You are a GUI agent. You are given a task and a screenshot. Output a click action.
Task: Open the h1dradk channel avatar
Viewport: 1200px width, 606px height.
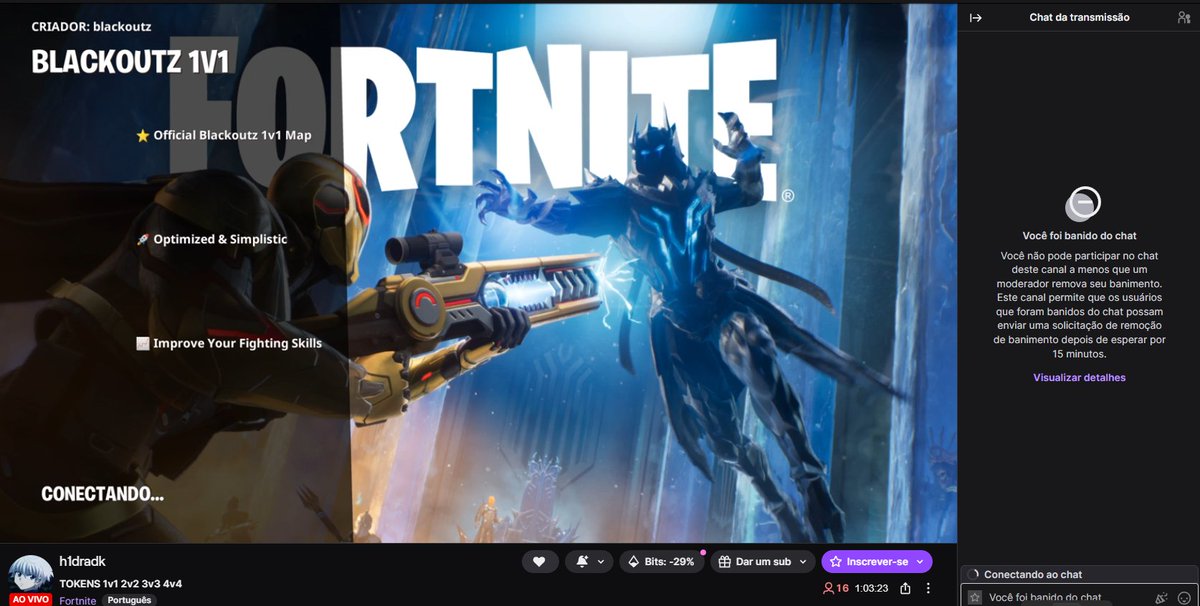tap(30, 576)
